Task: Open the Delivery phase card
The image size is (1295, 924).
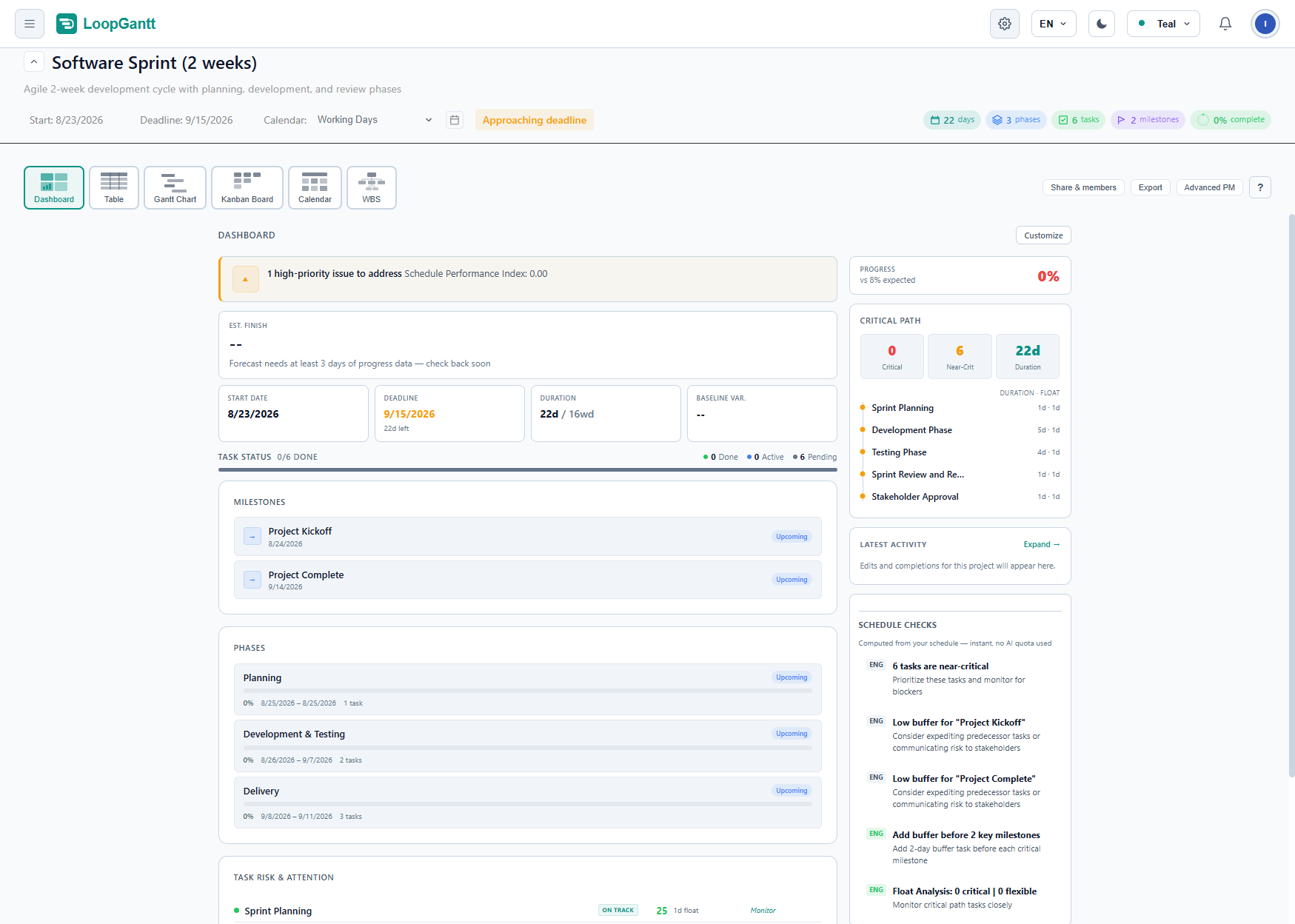Action: 528,803
